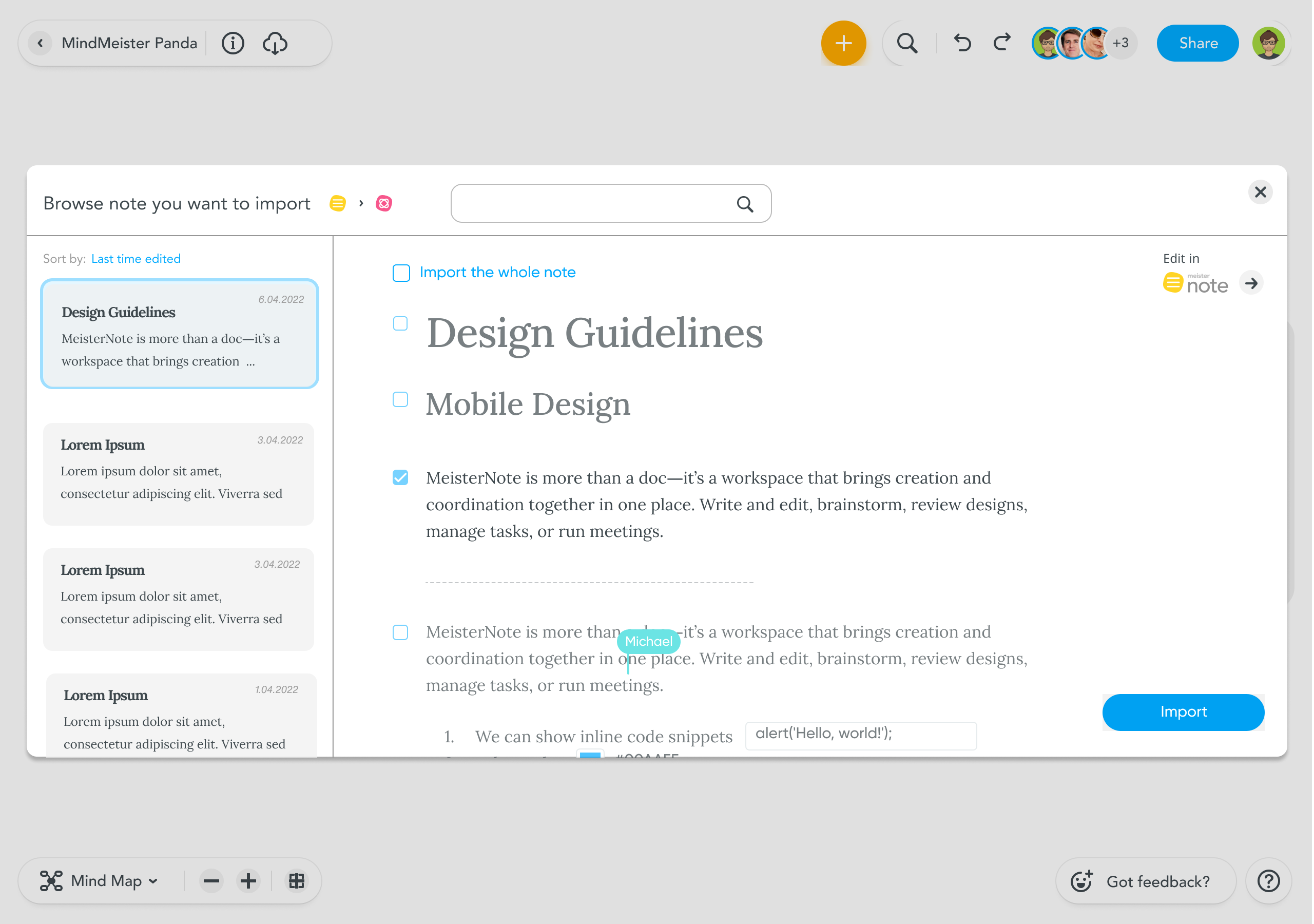Expand the +3 collaborators list
The width and height of the screenshot is (1314, 924).
(1120, 44)
